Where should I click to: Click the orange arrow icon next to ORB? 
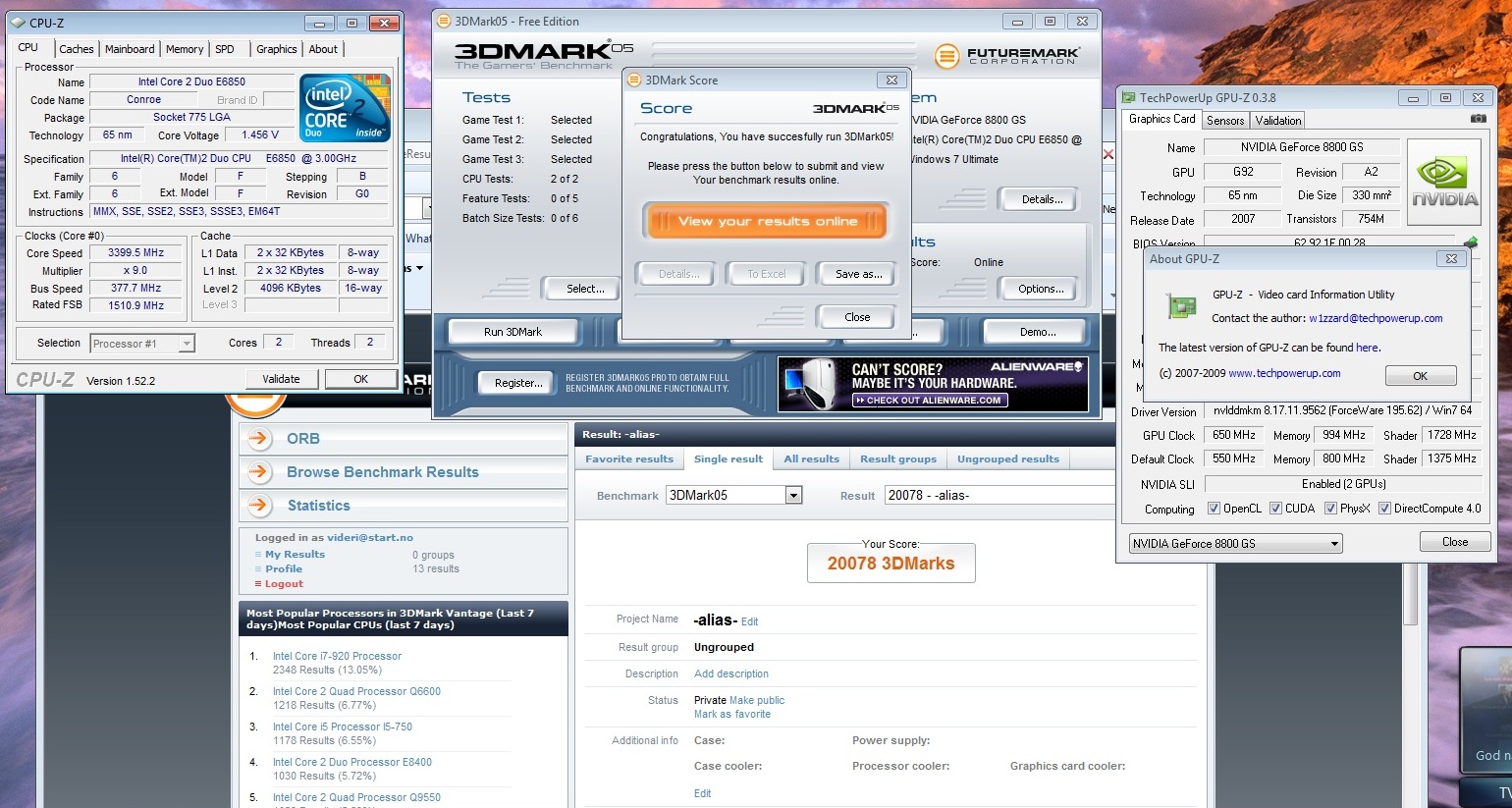259,439
